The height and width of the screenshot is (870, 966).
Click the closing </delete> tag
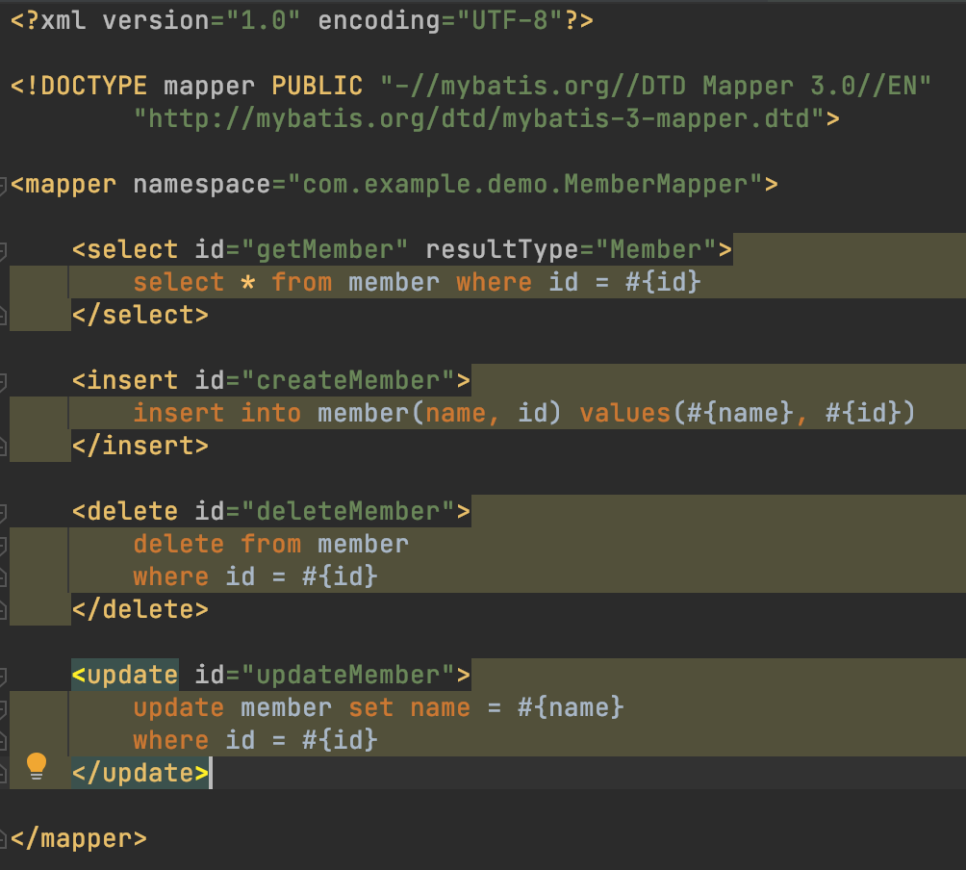(x=140, y=610)
